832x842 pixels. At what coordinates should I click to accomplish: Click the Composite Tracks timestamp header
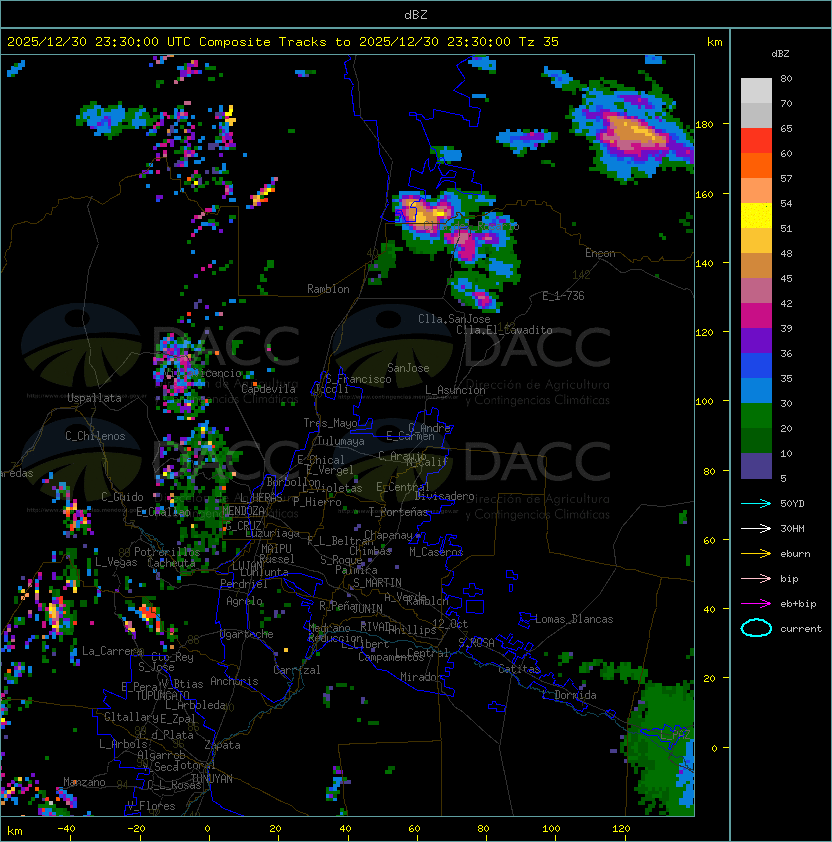tap(283, 42)
